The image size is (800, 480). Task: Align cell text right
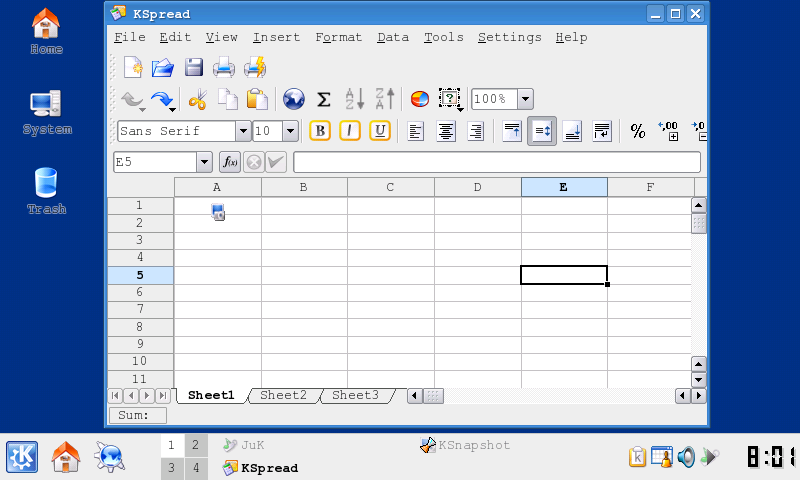[476, 132]
